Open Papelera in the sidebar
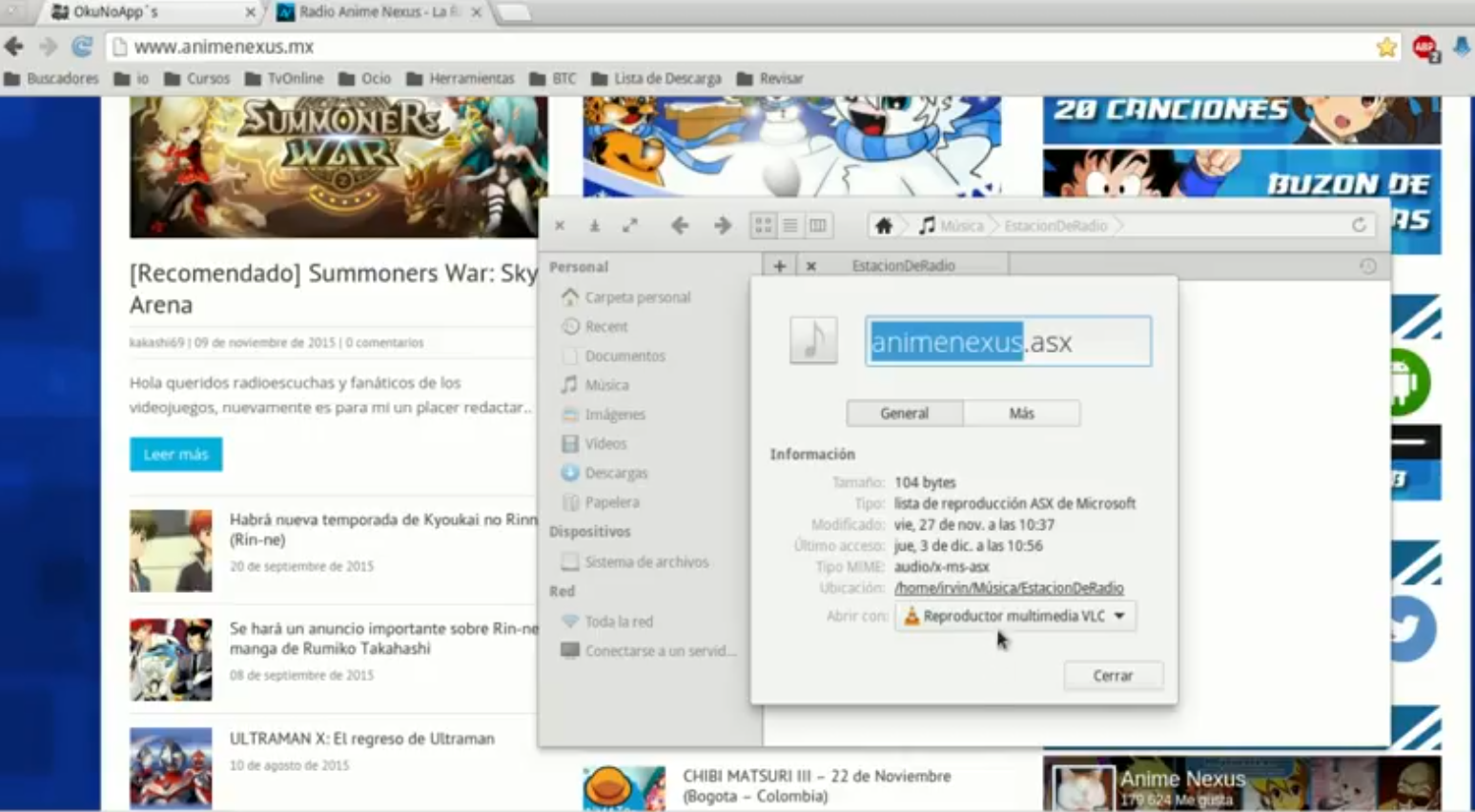This screenshot has height=812, width=1475. point(601,502)
